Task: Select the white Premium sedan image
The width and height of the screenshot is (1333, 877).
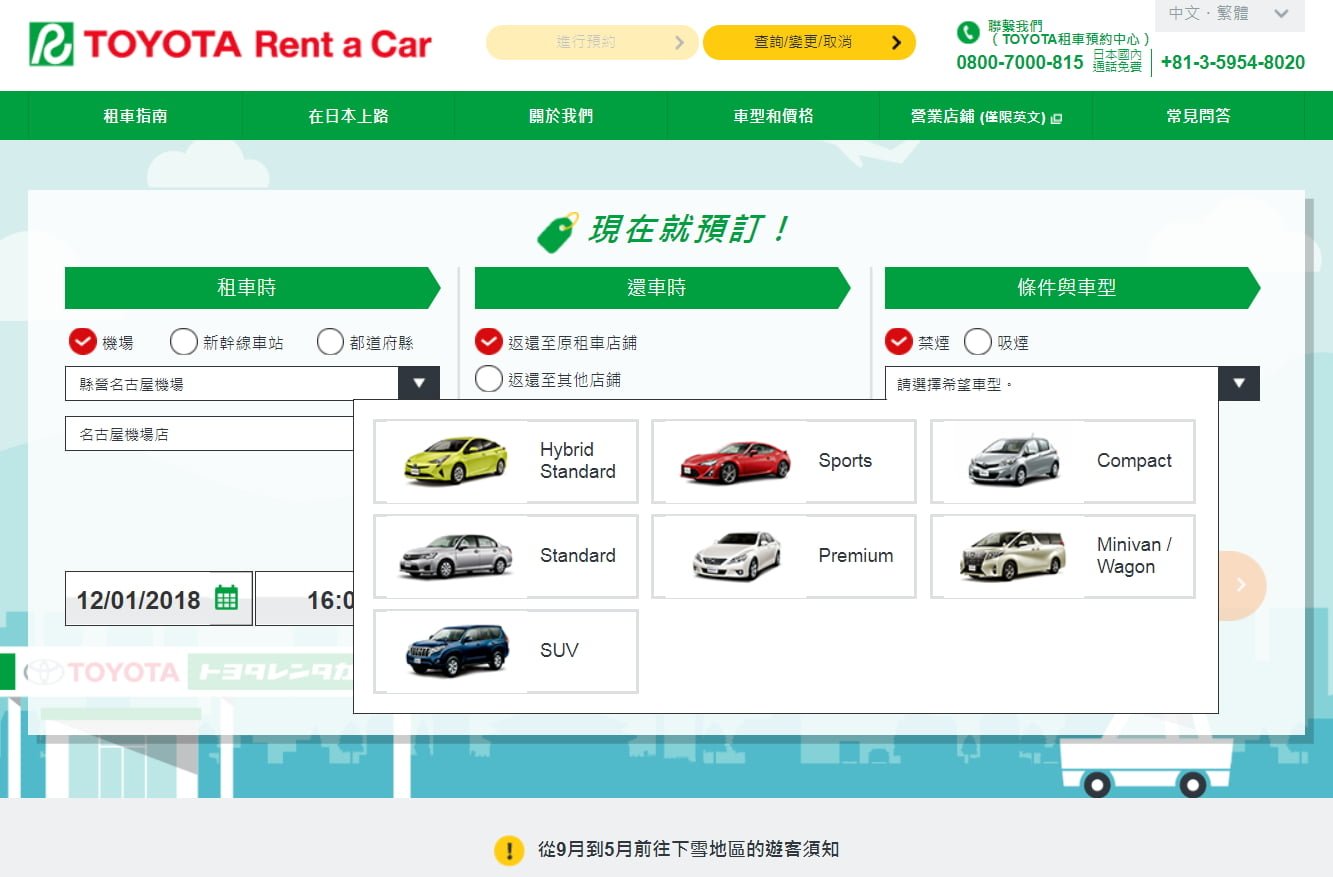Action: [736, 555]
